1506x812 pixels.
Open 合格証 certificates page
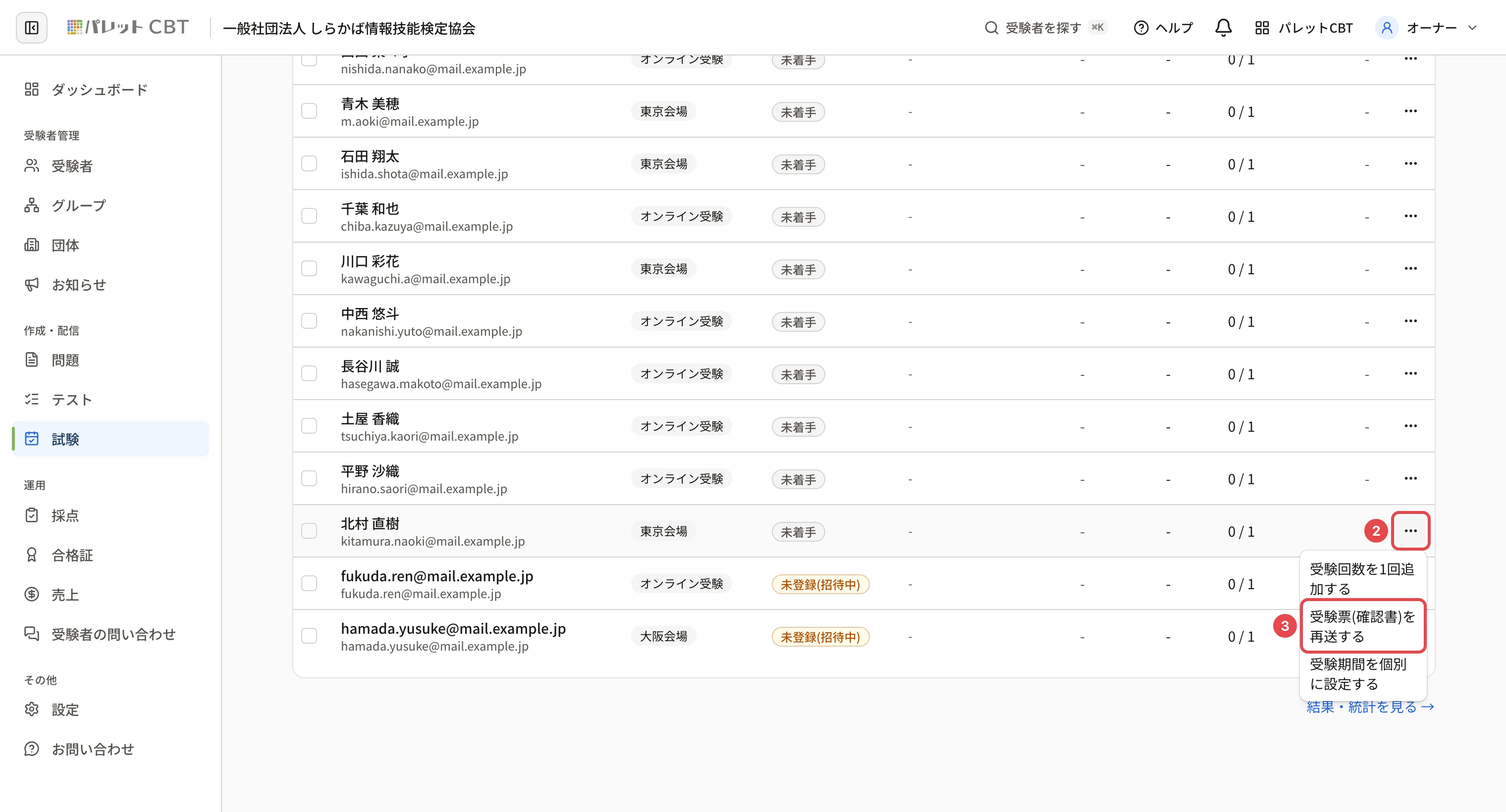pyautogui.click(x=110, y=555)
